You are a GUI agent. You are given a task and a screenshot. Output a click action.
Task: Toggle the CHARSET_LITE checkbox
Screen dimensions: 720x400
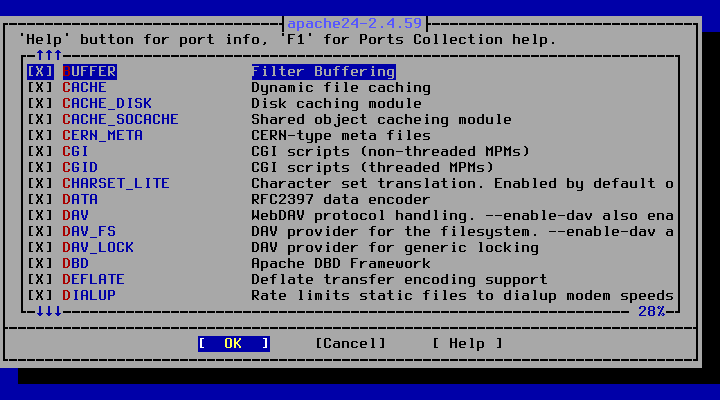coord(40,184)
